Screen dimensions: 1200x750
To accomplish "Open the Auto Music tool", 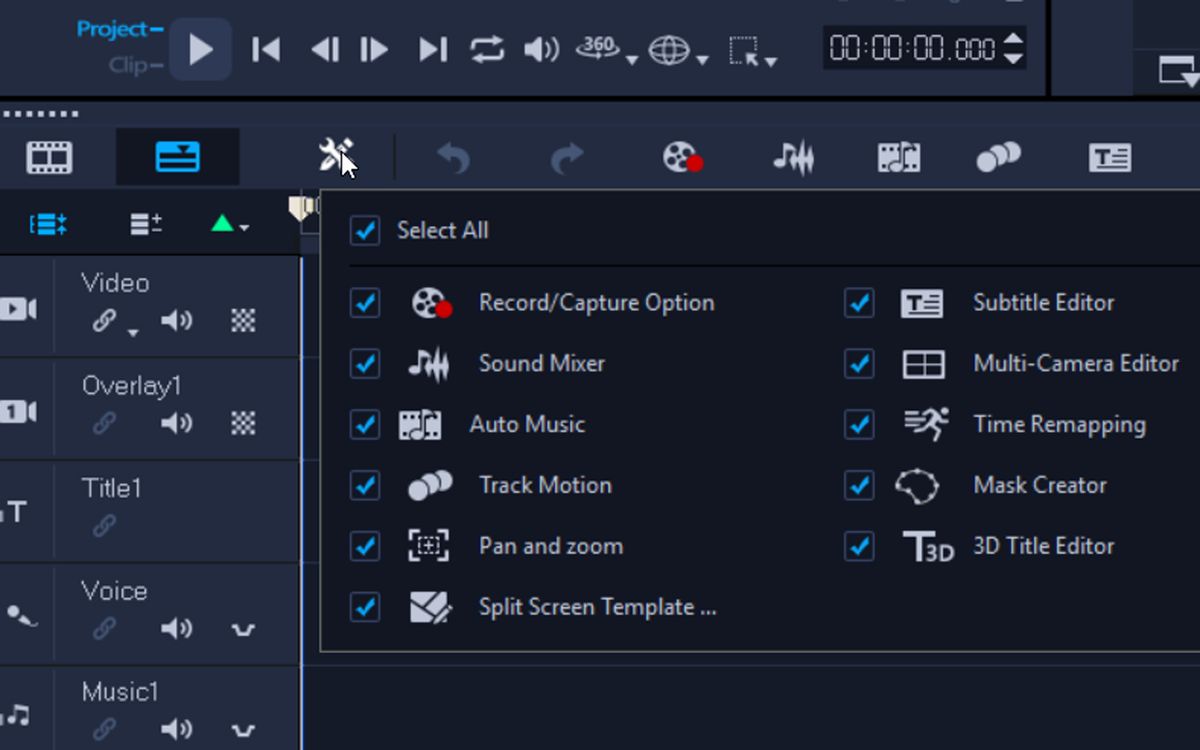I will [897, 158].
